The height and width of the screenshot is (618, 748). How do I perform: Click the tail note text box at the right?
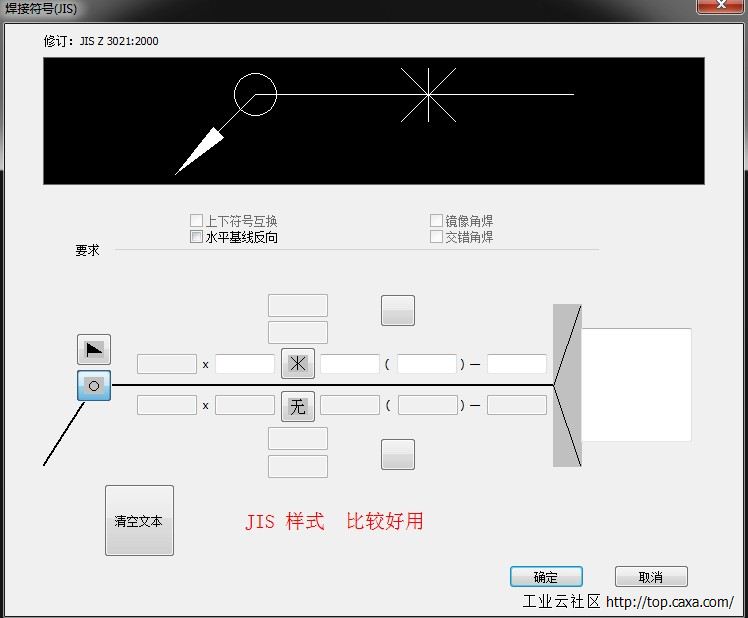click(636, 385)
